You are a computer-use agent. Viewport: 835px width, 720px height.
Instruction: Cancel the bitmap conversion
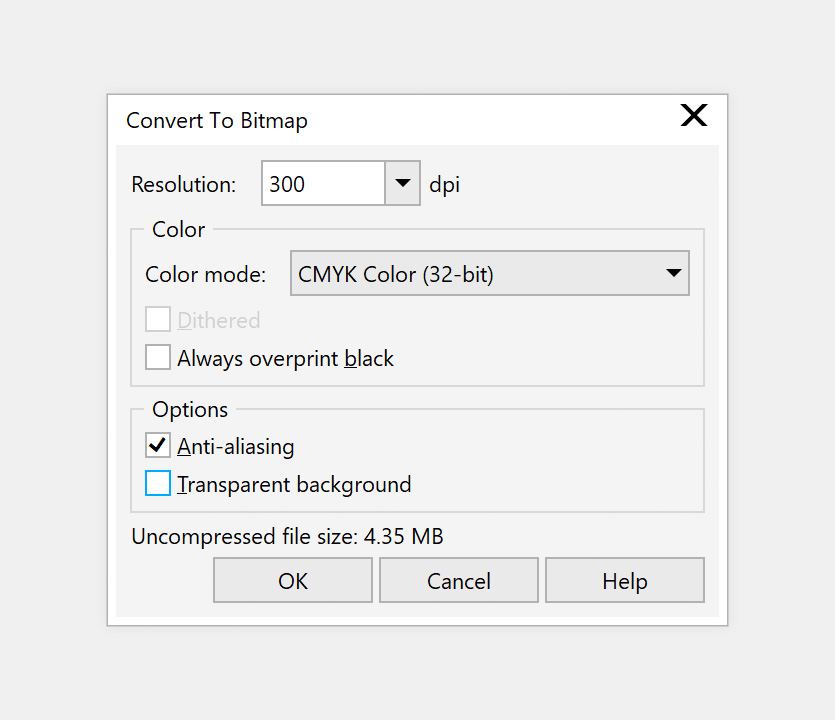(x=459, y=580)
